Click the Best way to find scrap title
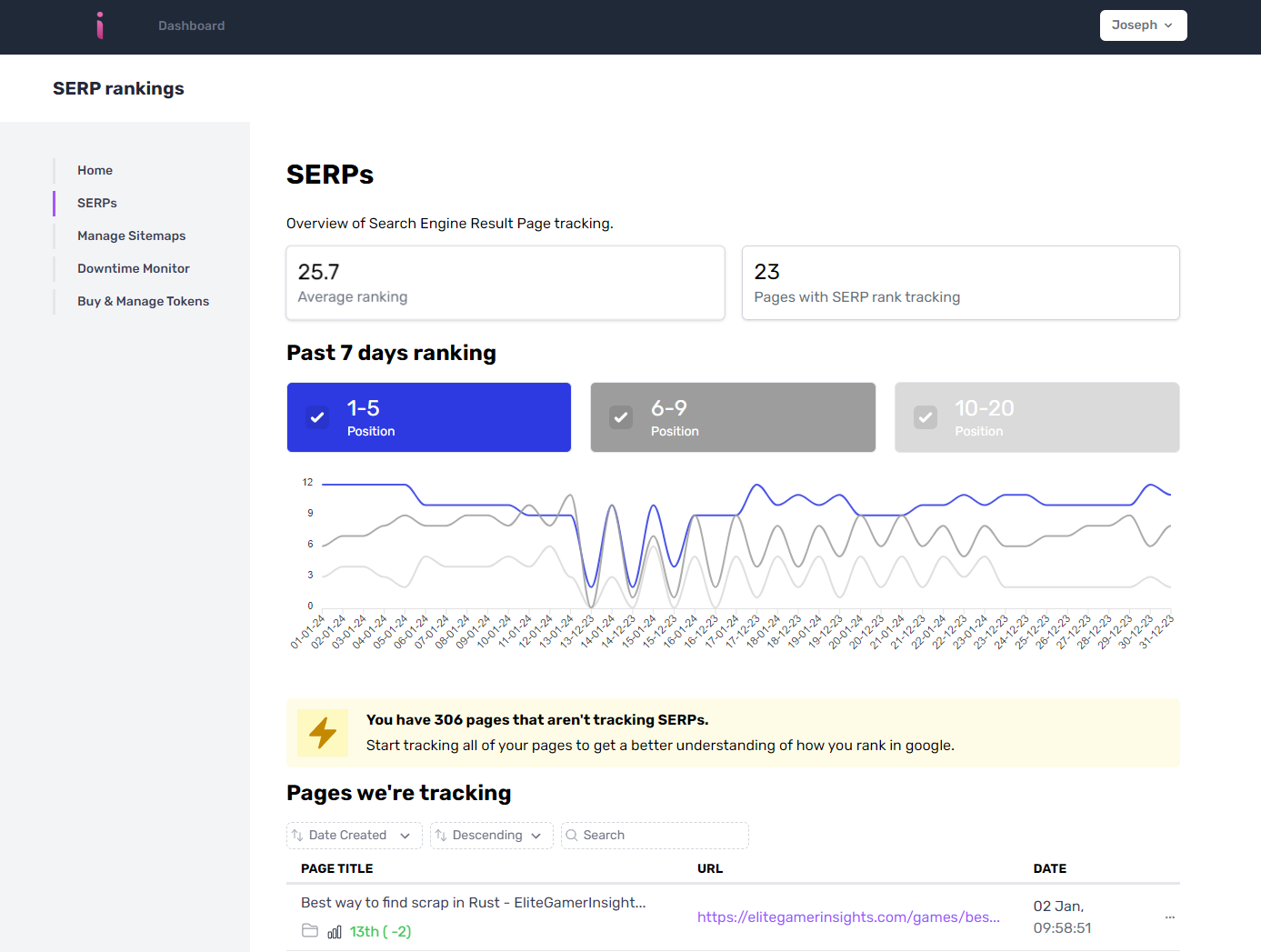 [x=473, y=903]
